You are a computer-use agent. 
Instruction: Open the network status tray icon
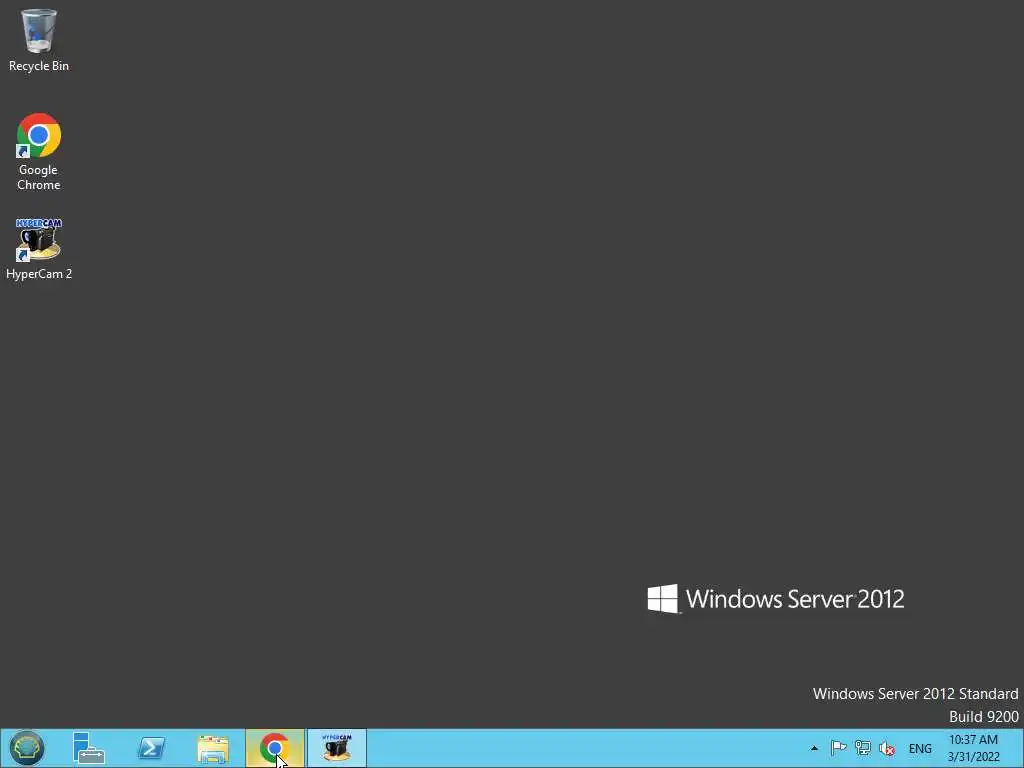pyautogui.click(x=863, y=748)
